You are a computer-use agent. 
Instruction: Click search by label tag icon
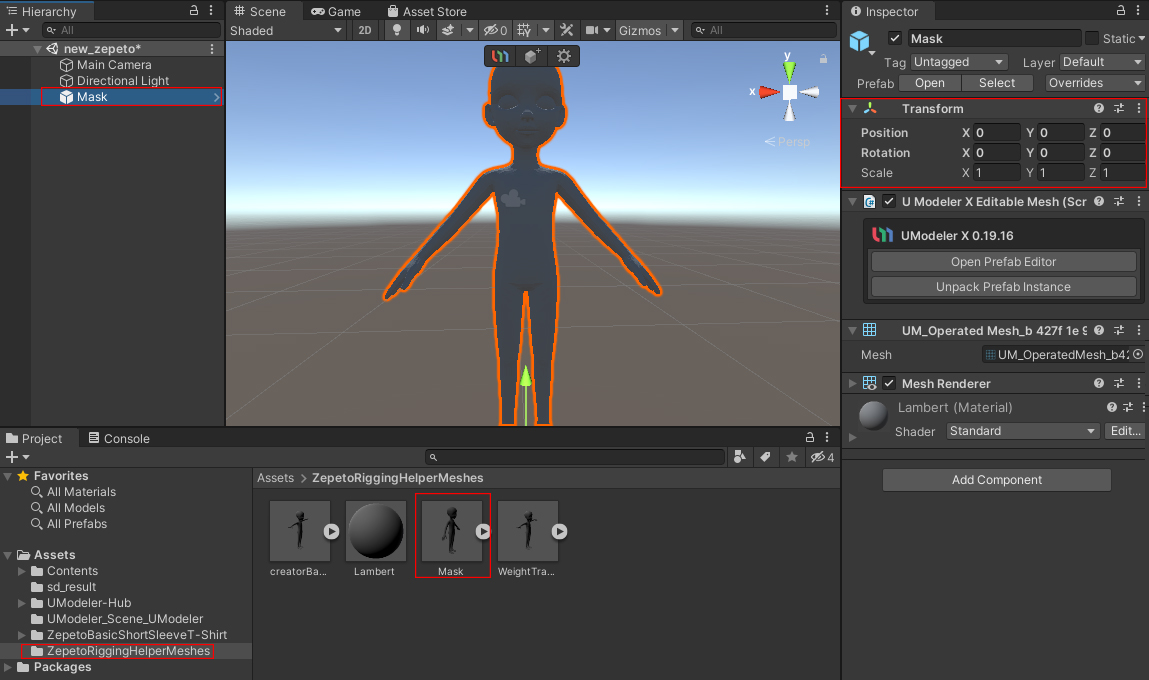point(765,457)
